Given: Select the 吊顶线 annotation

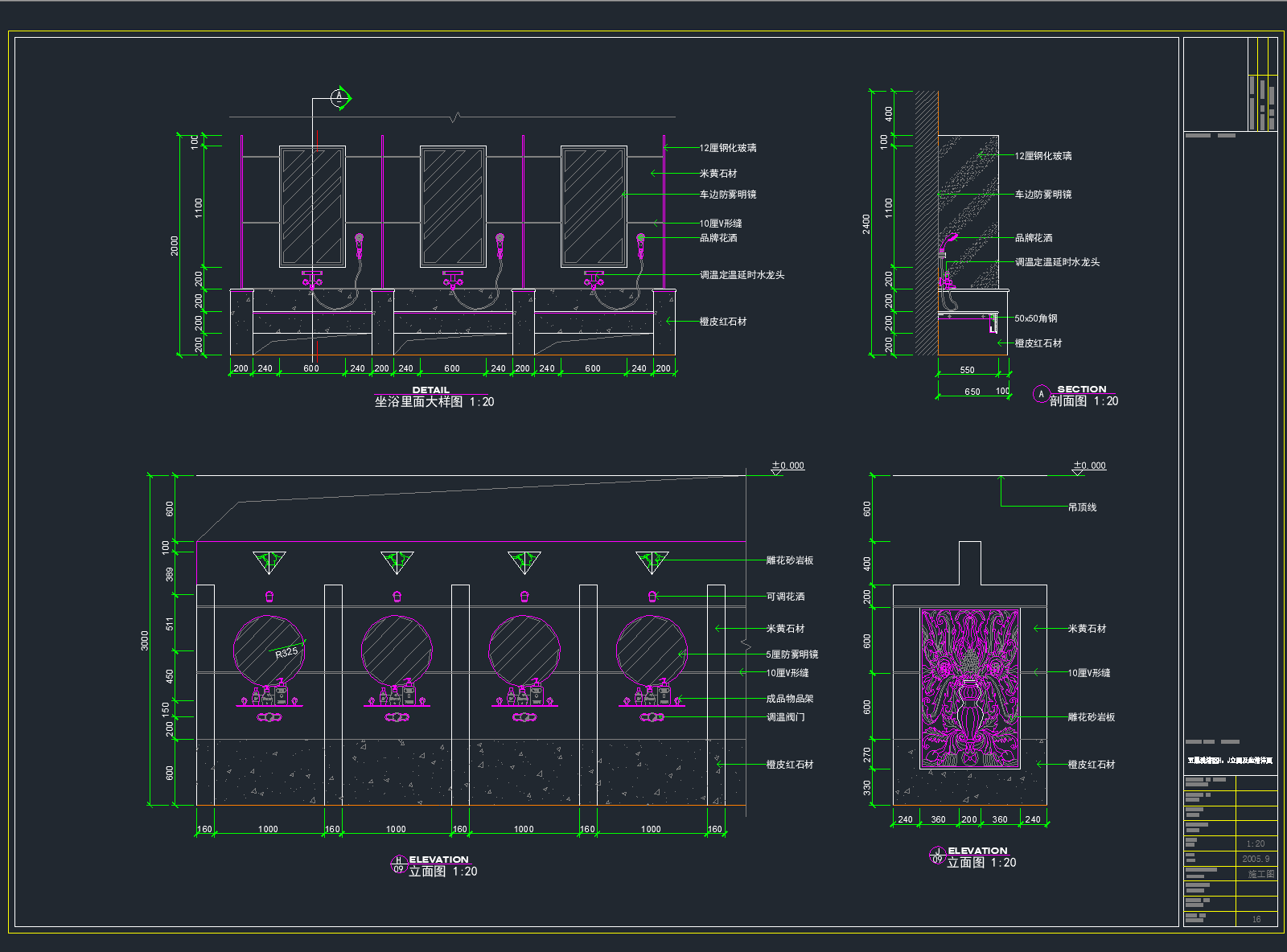Looking at the screenshot, I should 1083,507.
